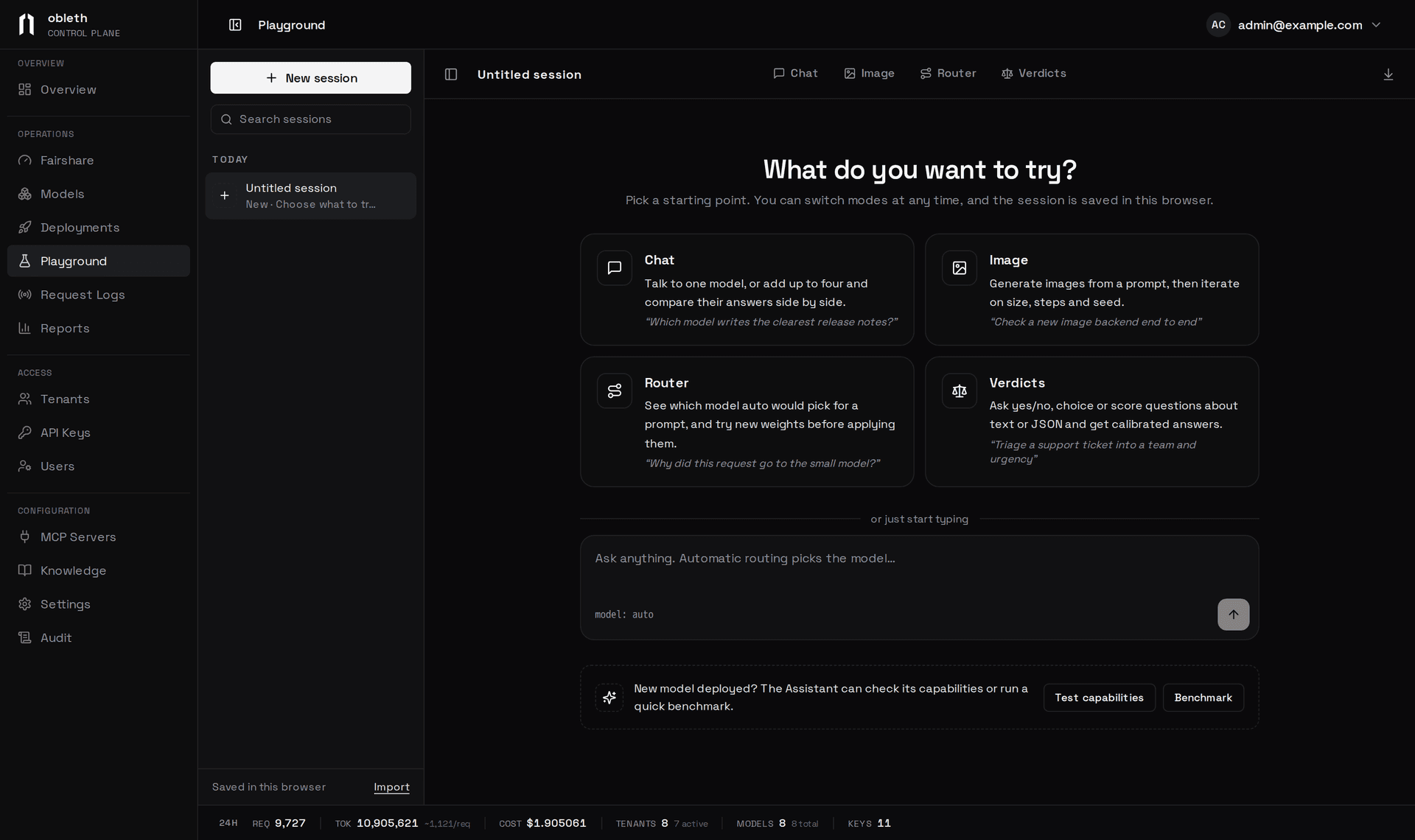Go to Tenants in the sidebar

99,399
